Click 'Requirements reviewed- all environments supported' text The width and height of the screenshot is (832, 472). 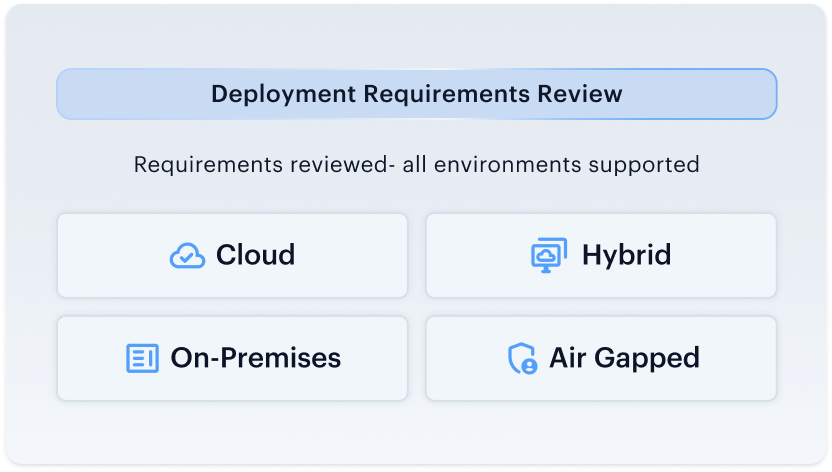coord(417,164)
